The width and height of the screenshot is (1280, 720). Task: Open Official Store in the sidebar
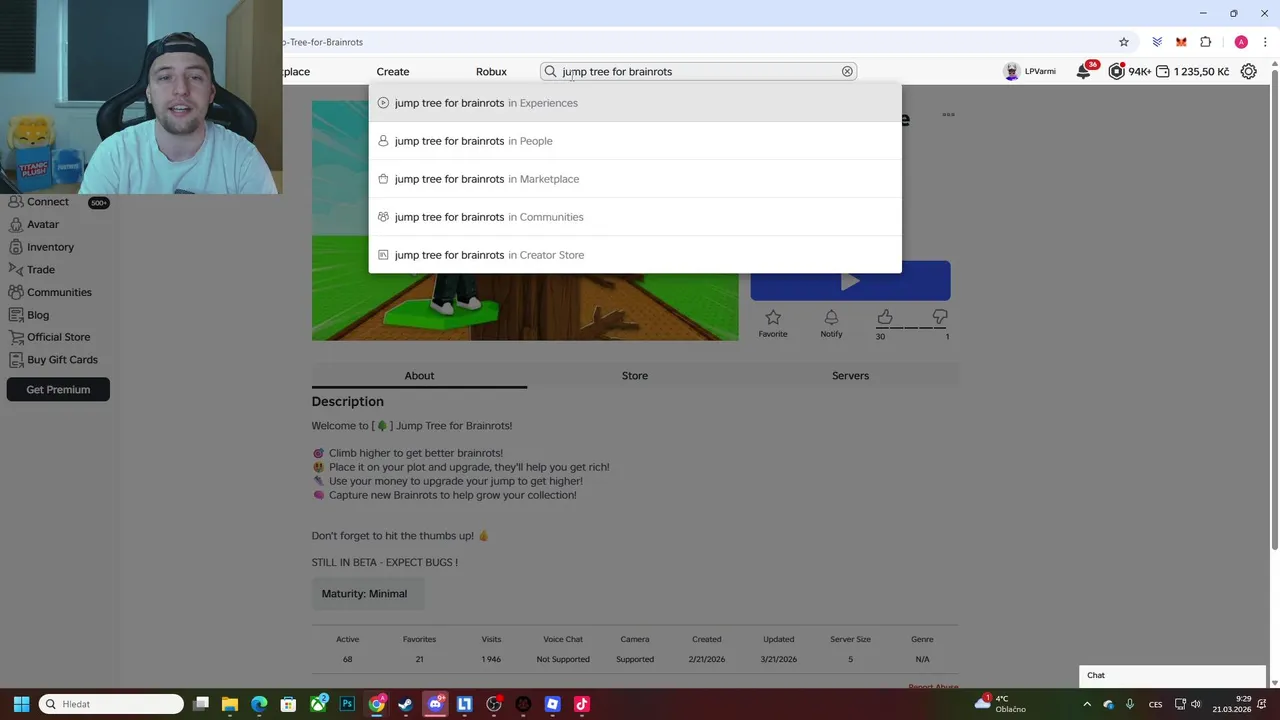click(58, 337)
